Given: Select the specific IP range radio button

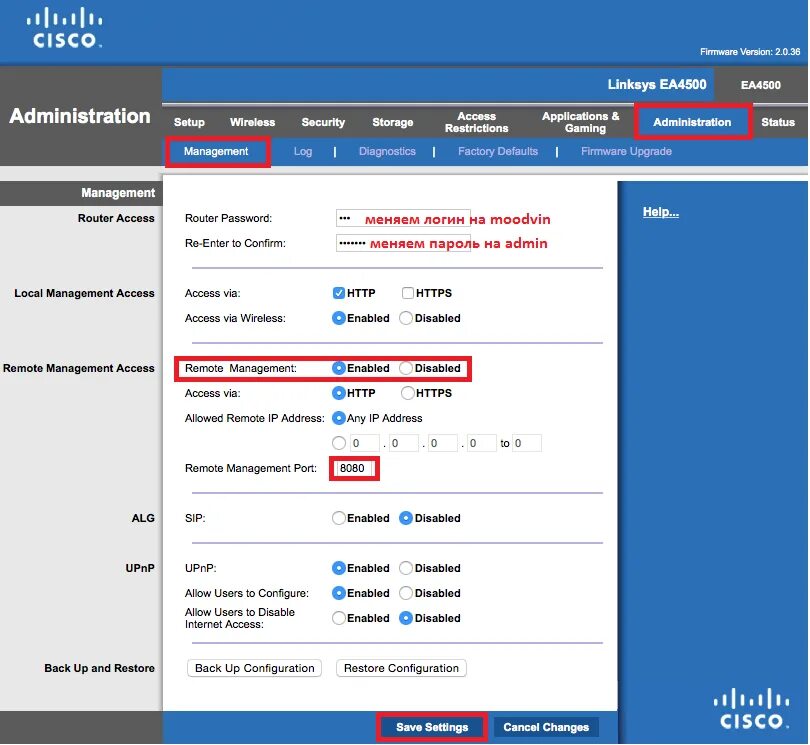Looking at the screenshot, I should point(338,443).
